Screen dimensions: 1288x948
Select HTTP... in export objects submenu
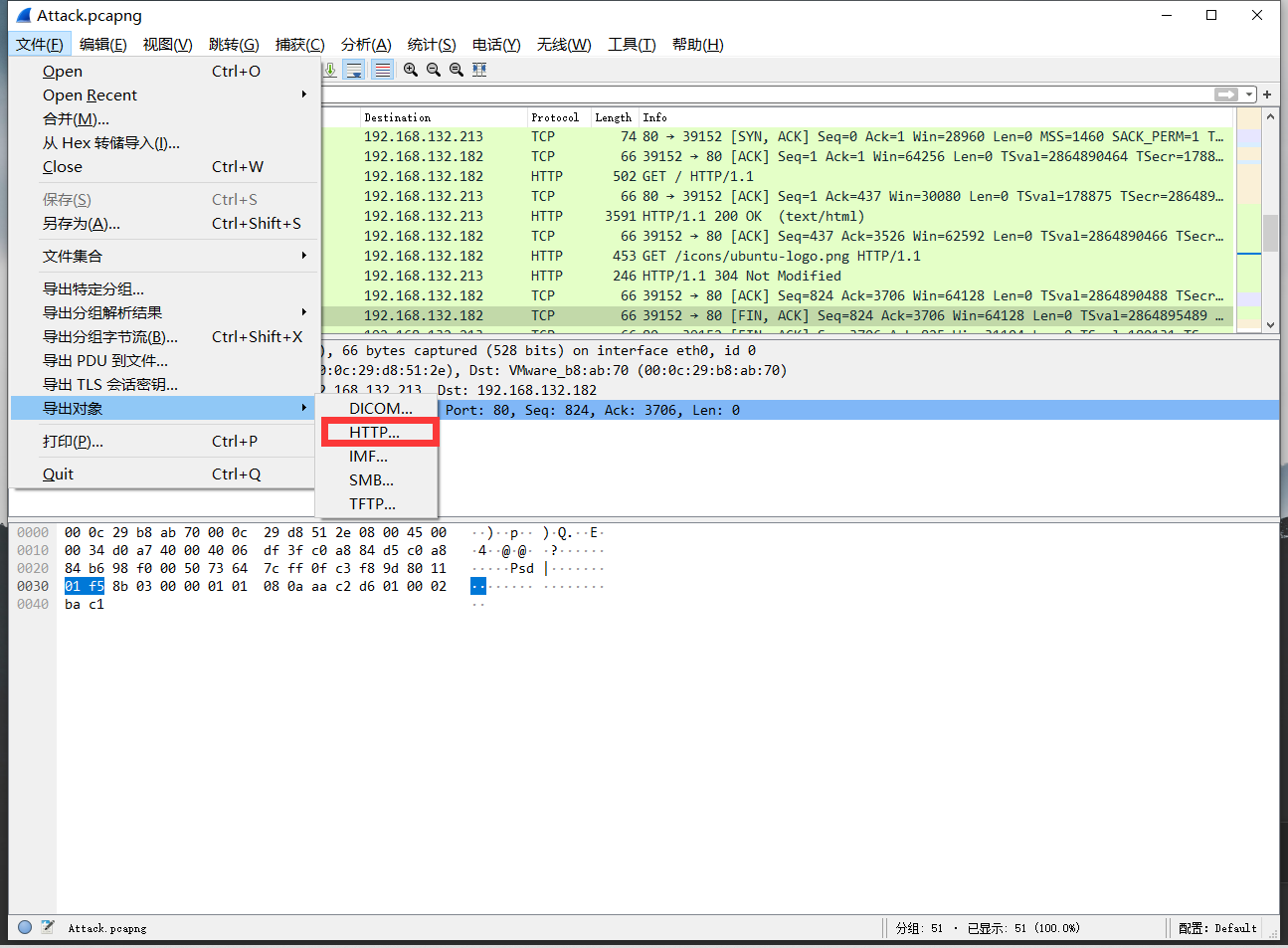point(375,433)
